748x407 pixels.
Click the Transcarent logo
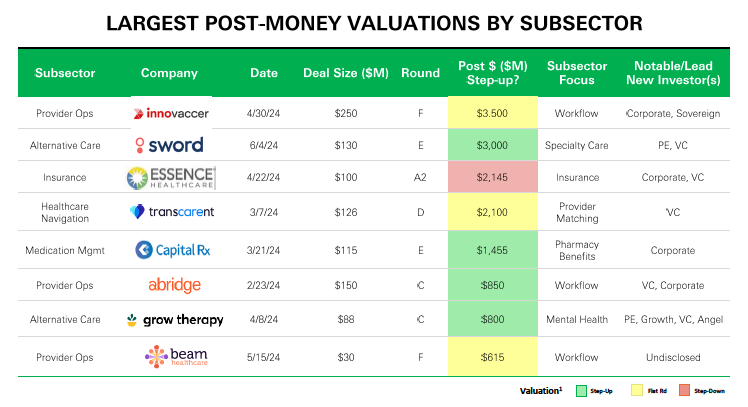(x=171, y=211)
